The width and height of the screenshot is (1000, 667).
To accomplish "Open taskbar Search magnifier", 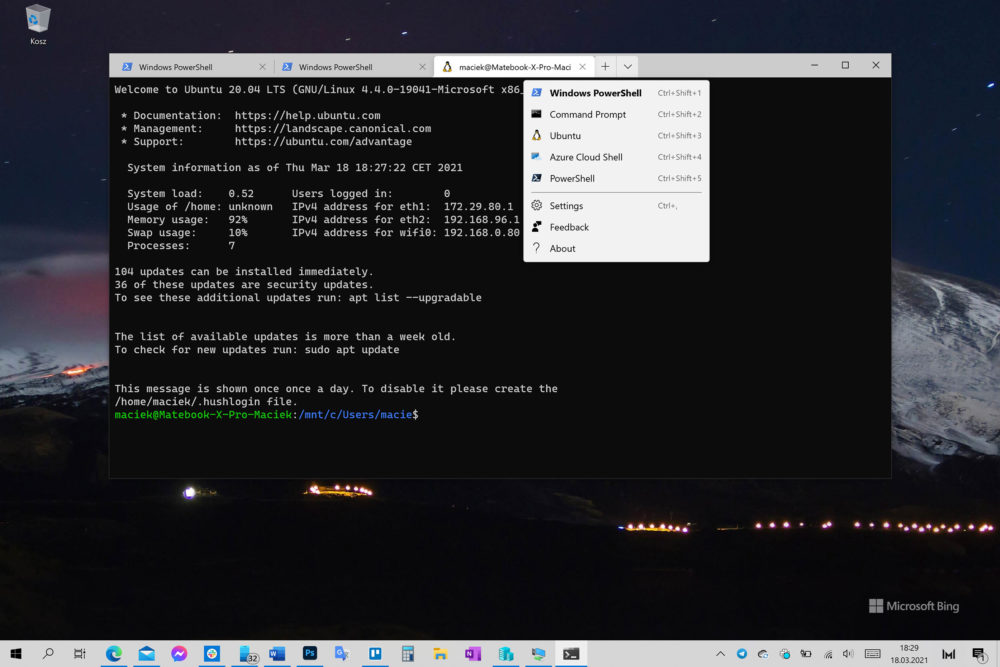I will [x=48, y=654].
